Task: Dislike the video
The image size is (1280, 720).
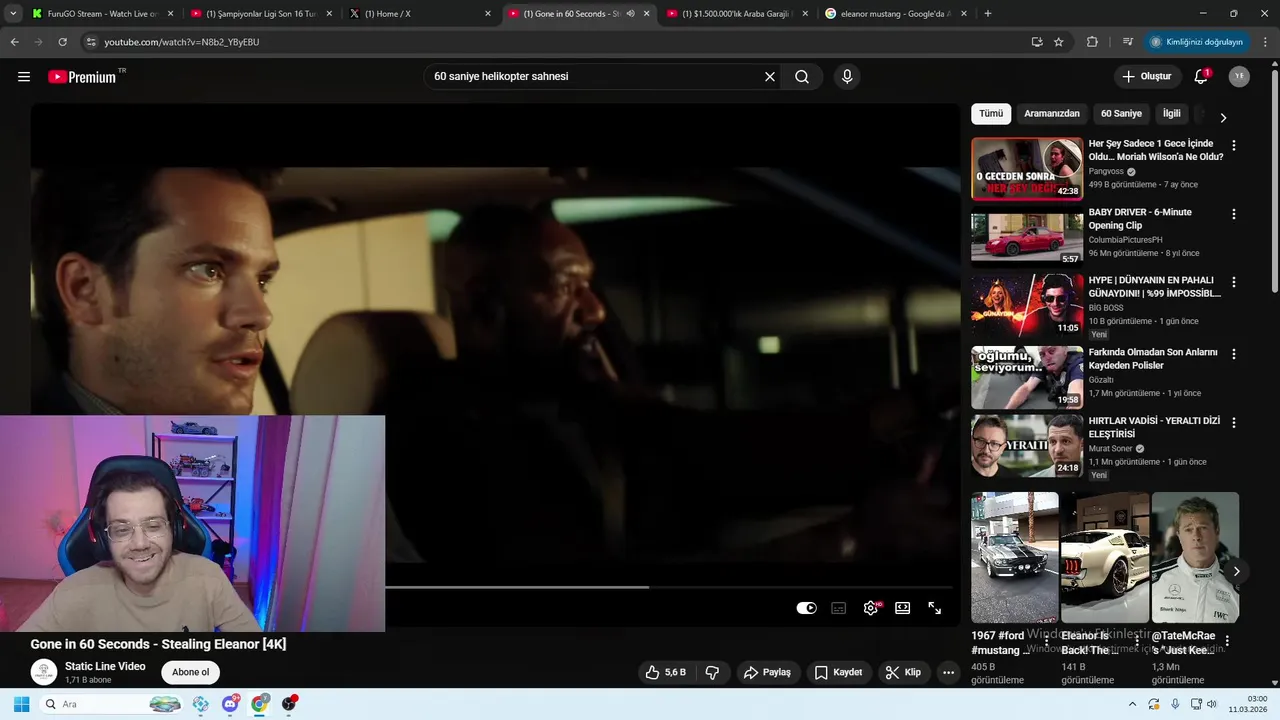Action: tap(713, 673)
